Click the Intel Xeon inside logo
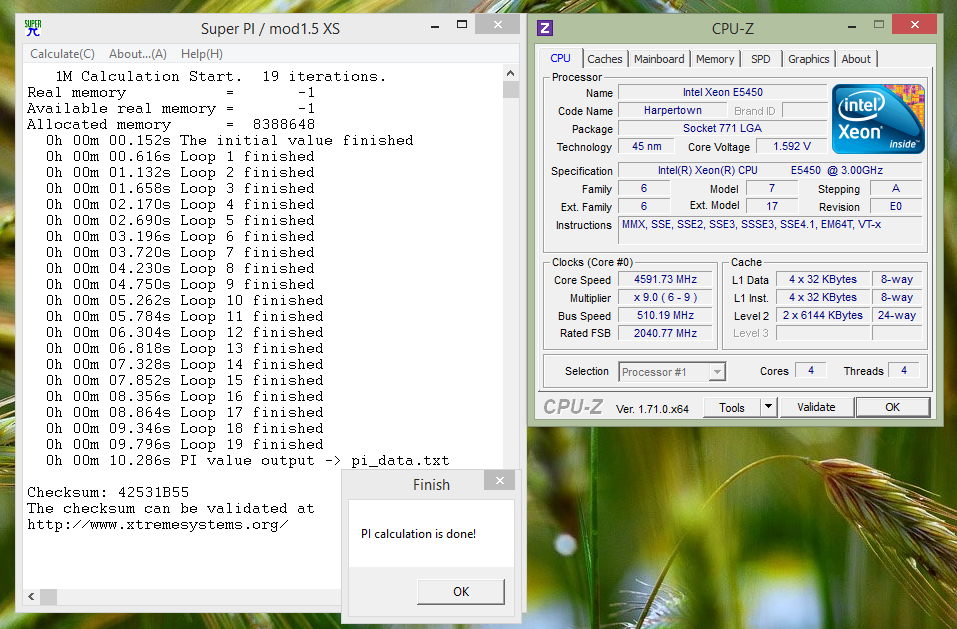The width and height of the screenshot is (957, 629). [878, 119]
